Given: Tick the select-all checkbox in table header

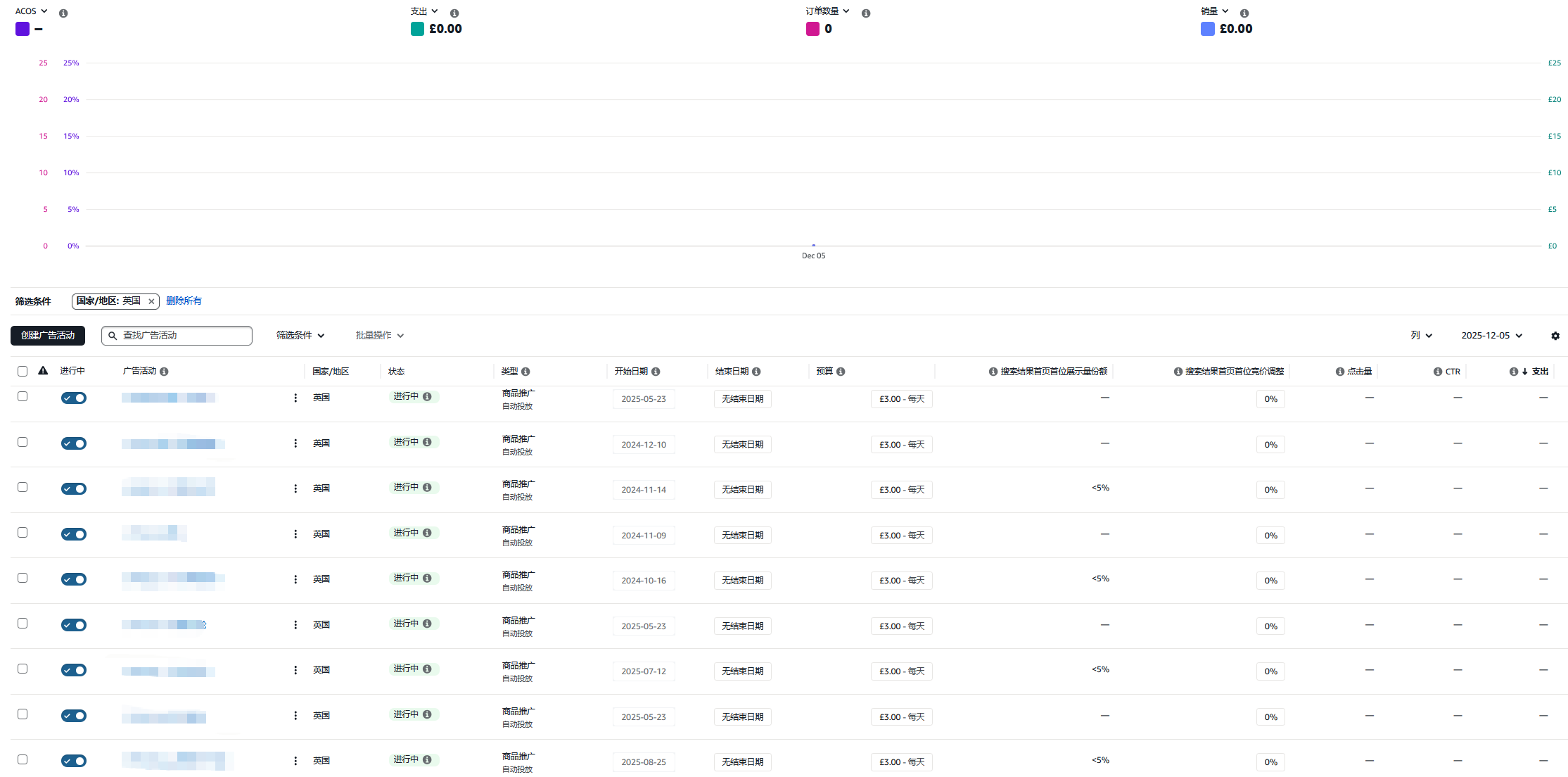Looking at the screenshot, I should 23,372.
